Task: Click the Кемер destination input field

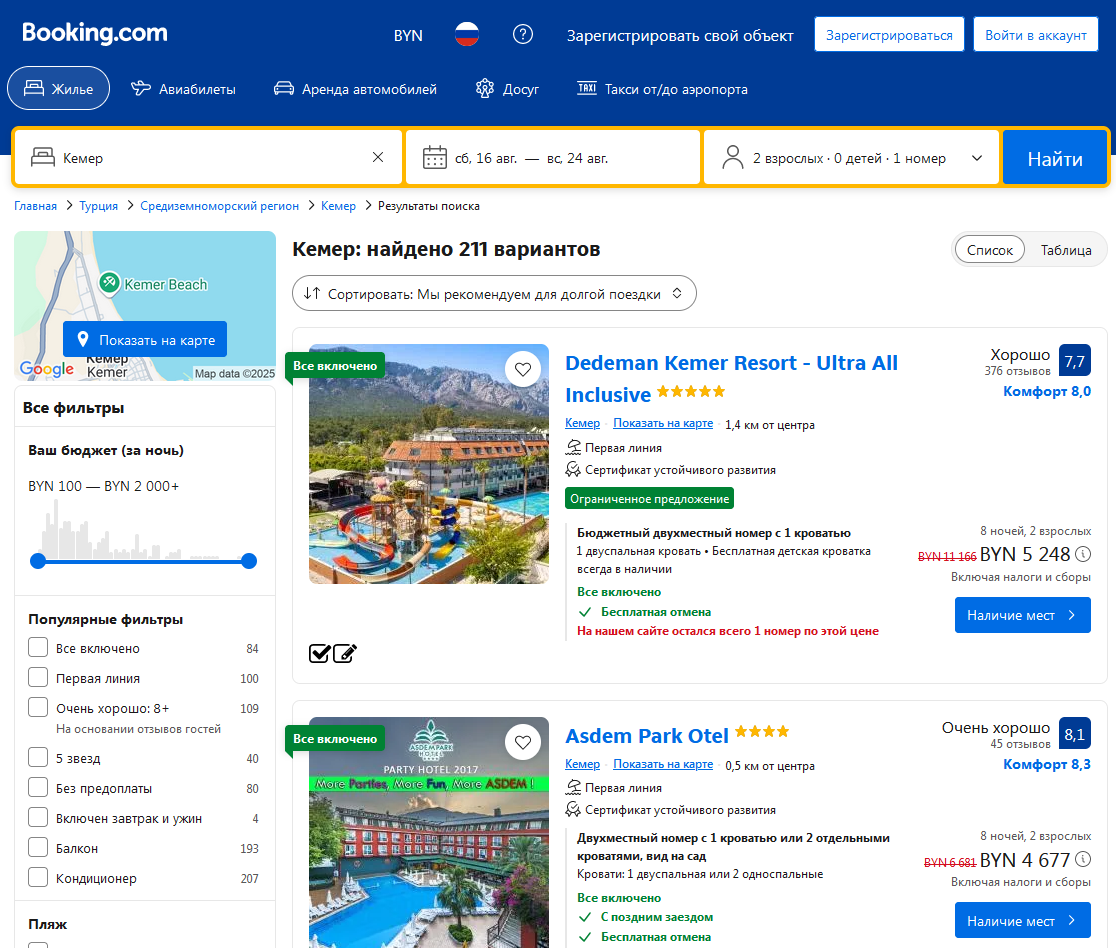Action: click(x=208, y=157)
